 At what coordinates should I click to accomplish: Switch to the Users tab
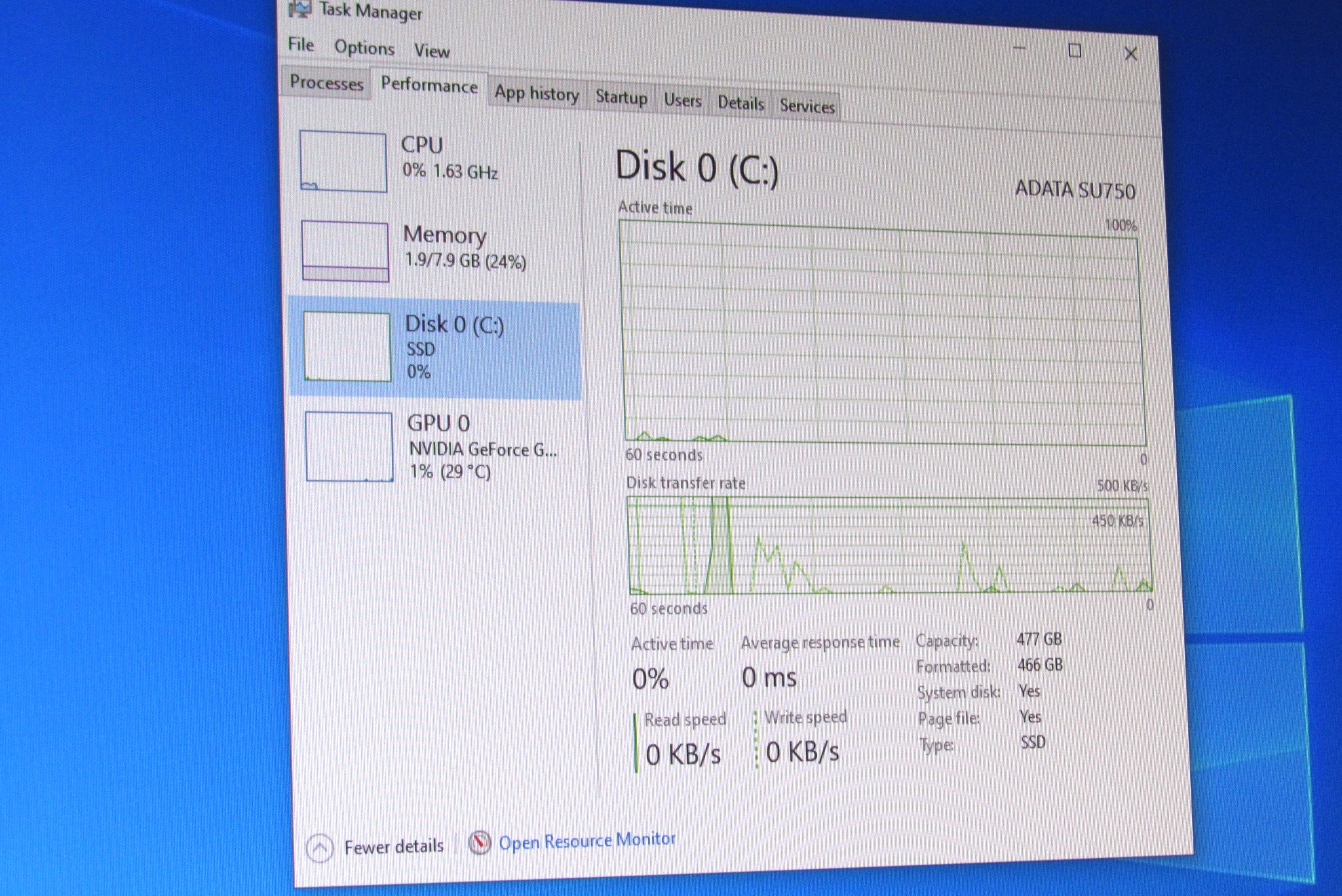coord(682,101)
